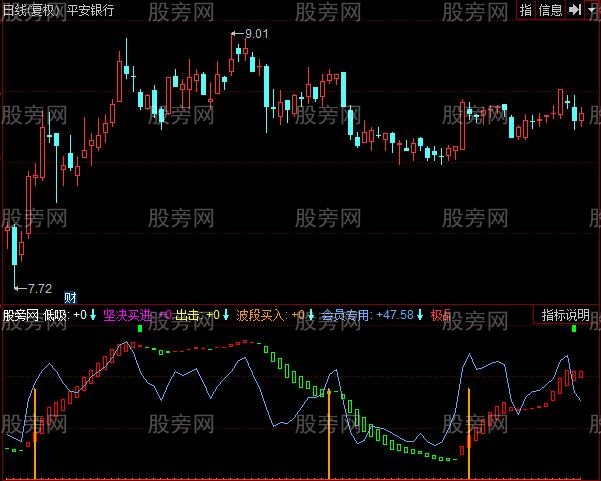Click the 日线(复权) period label
601x481 pixels.
[30, 10]
